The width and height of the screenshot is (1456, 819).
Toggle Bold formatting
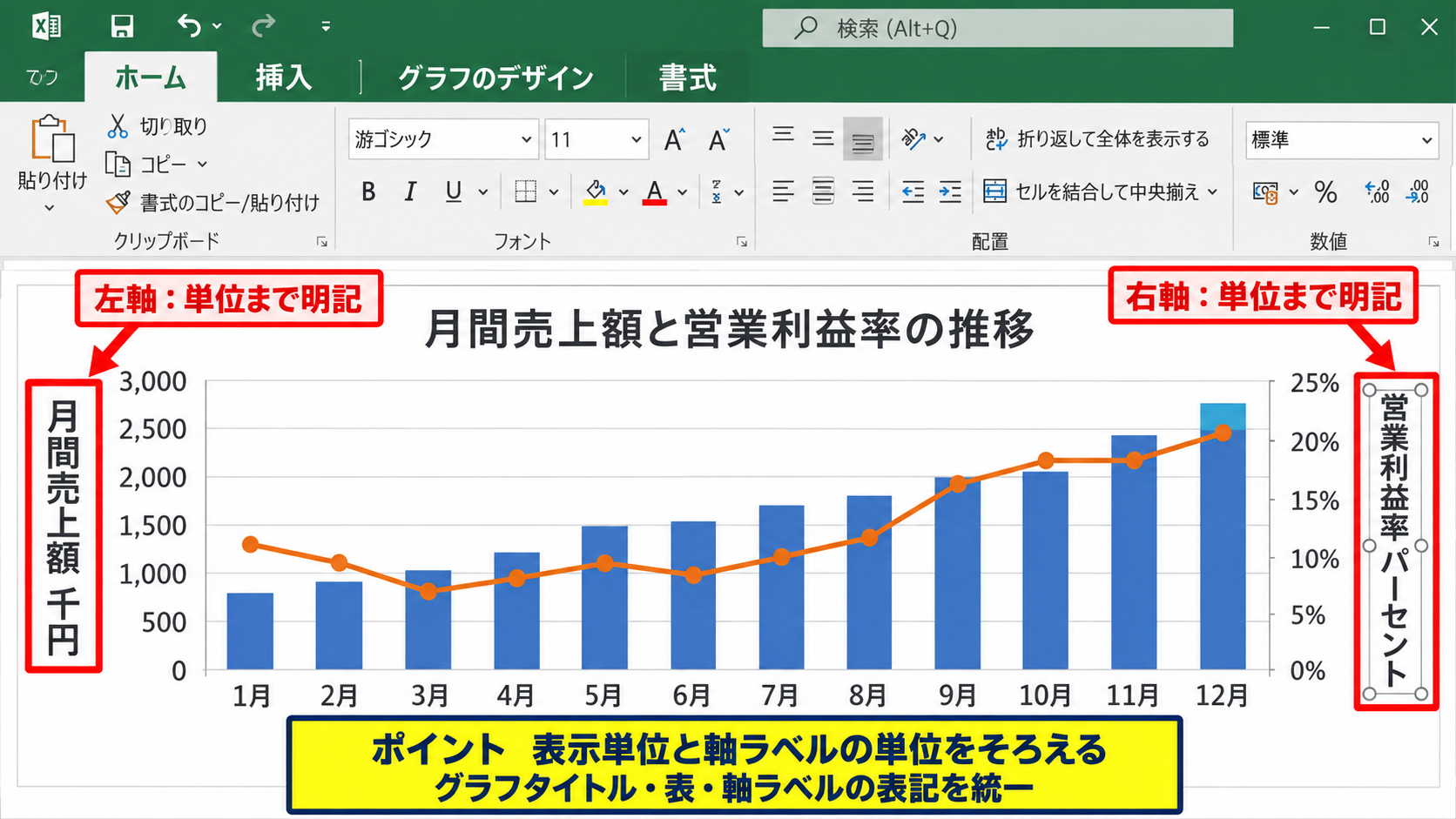point(368,191)
